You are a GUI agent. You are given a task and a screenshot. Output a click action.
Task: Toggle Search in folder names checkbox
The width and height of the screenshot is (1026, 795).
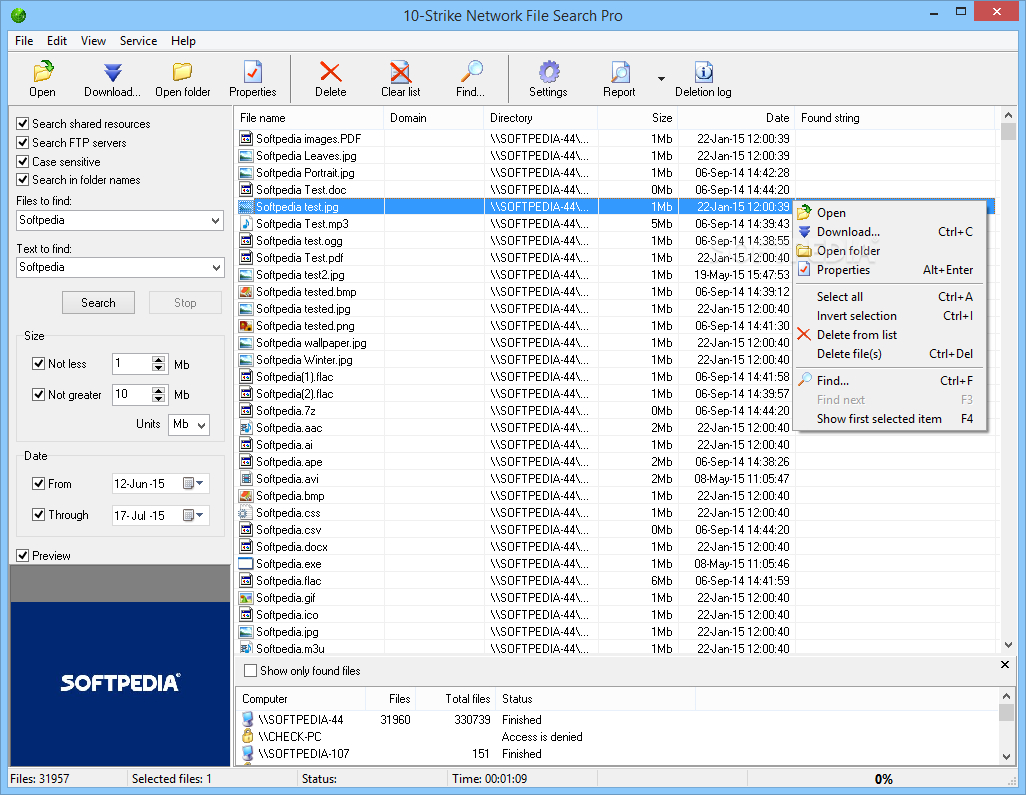pyautogui.click(x=23, y=180)
